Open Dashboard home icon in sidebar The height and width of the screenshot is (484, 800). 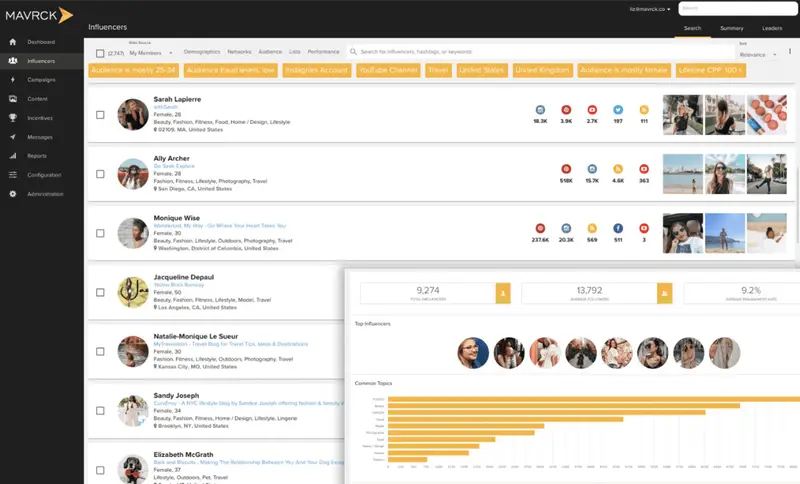pyautogui.click(x=12, y=42)
